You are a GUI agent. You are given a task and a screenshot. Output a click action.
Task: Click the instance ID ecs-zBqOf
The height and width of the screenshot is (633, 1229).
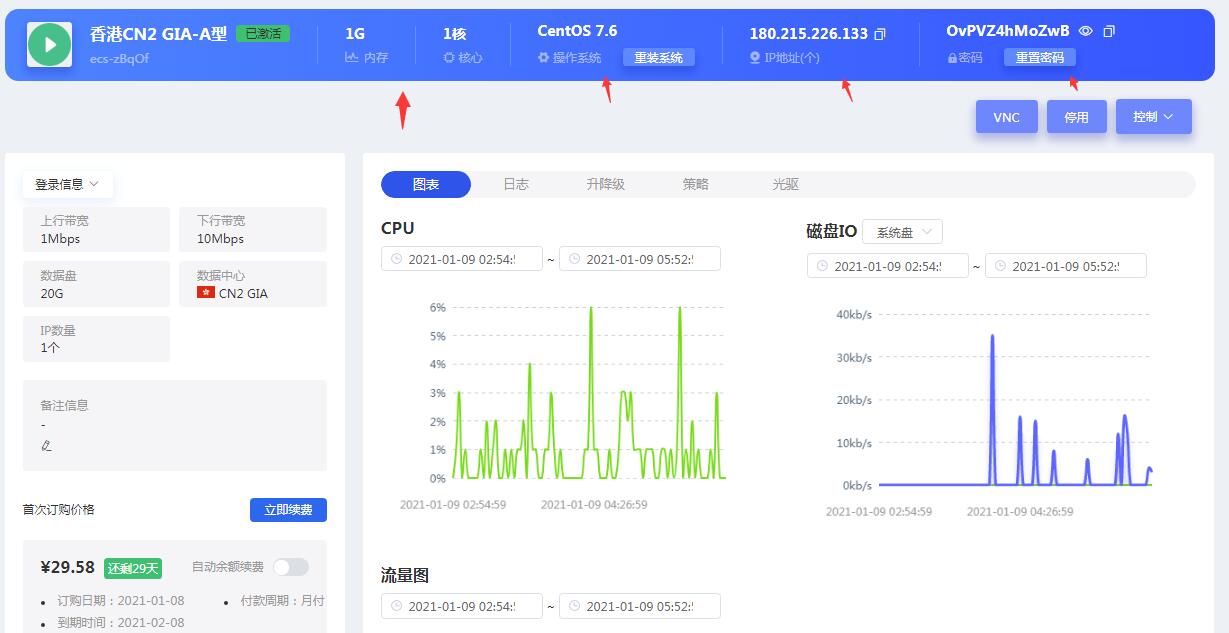(x=120, y=58)
